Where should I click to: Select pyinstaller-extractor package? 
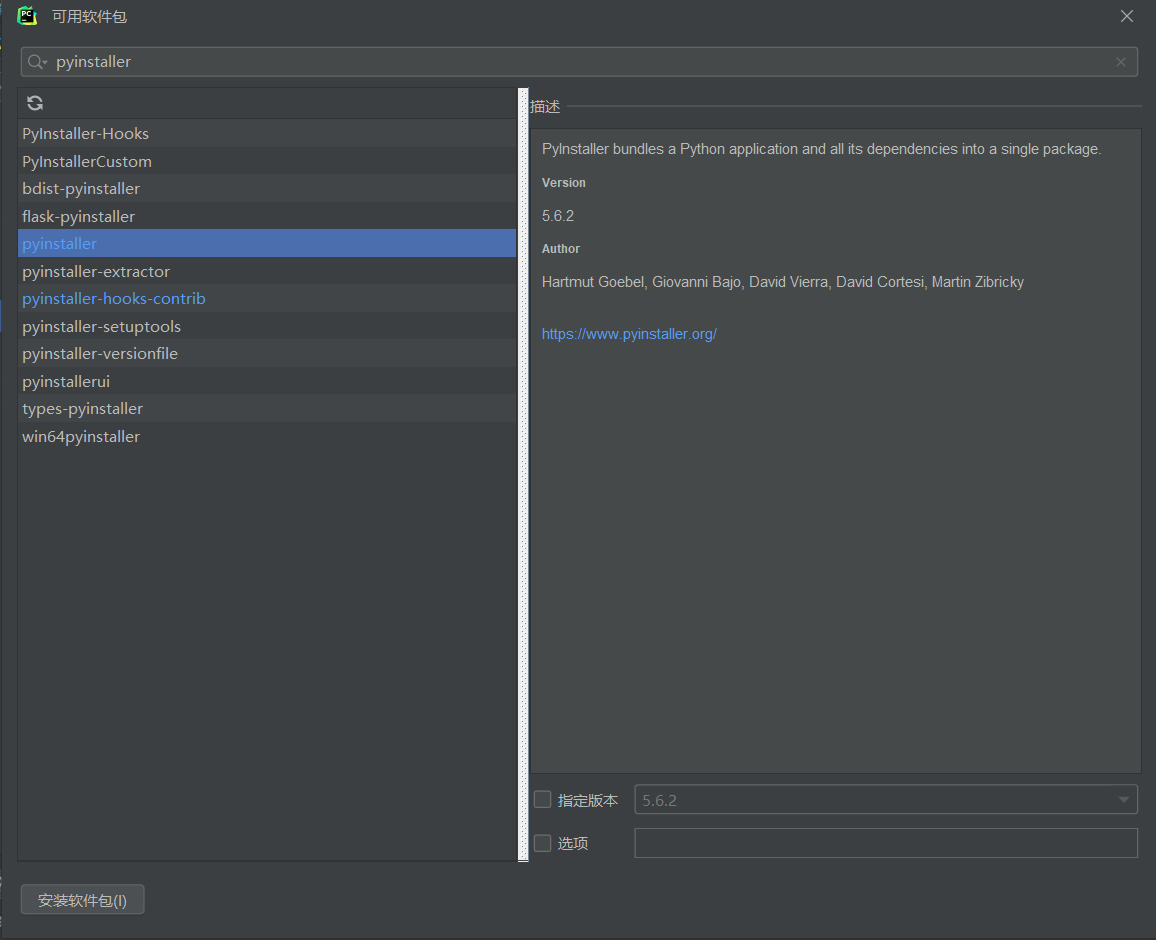(x=267, y=271)
